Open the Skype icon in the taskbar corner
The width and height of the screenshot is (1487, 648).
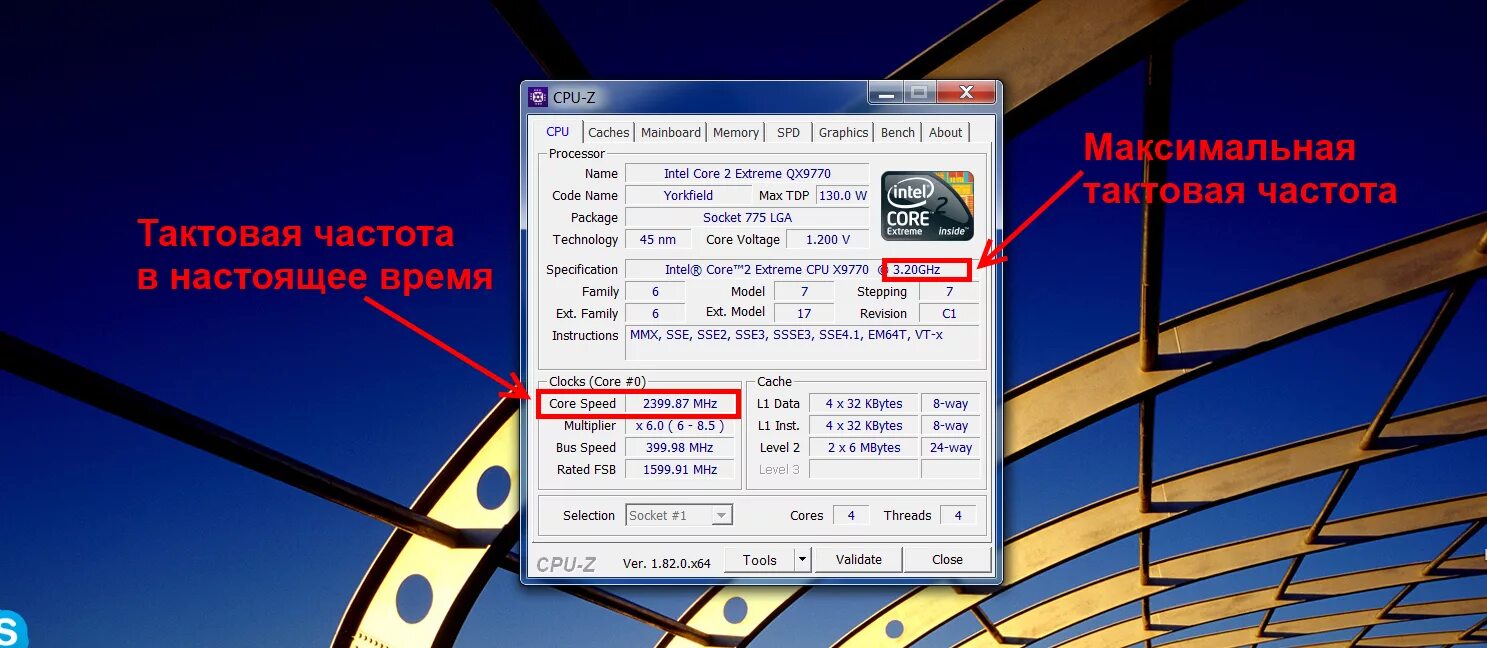pyautogui.click(x=11, y=630)
